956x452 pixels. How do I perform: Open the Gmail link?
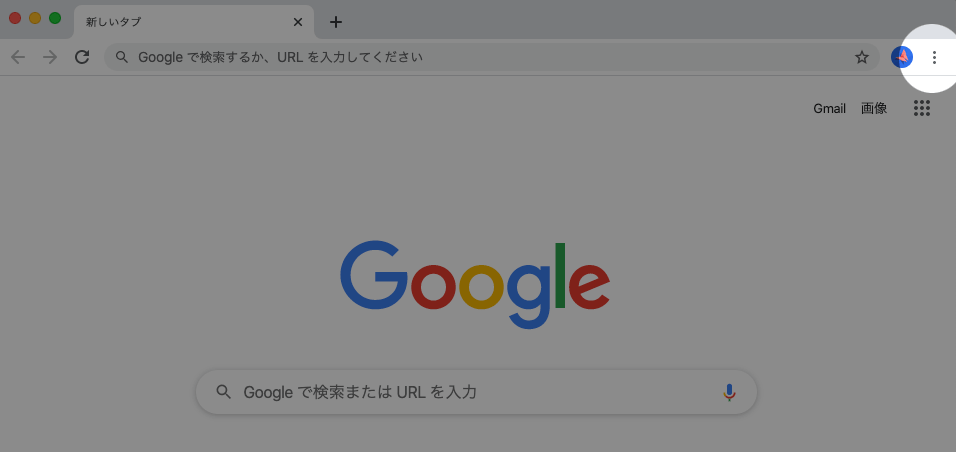coord(829,108)
